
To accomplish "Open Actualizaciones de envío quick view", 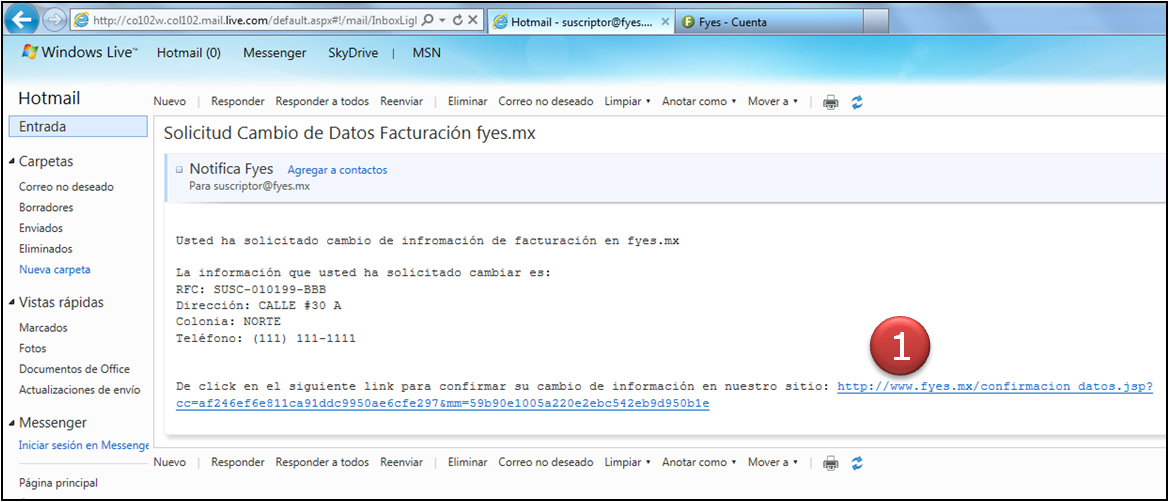I will pyautogui.click(x=80, y=390).
